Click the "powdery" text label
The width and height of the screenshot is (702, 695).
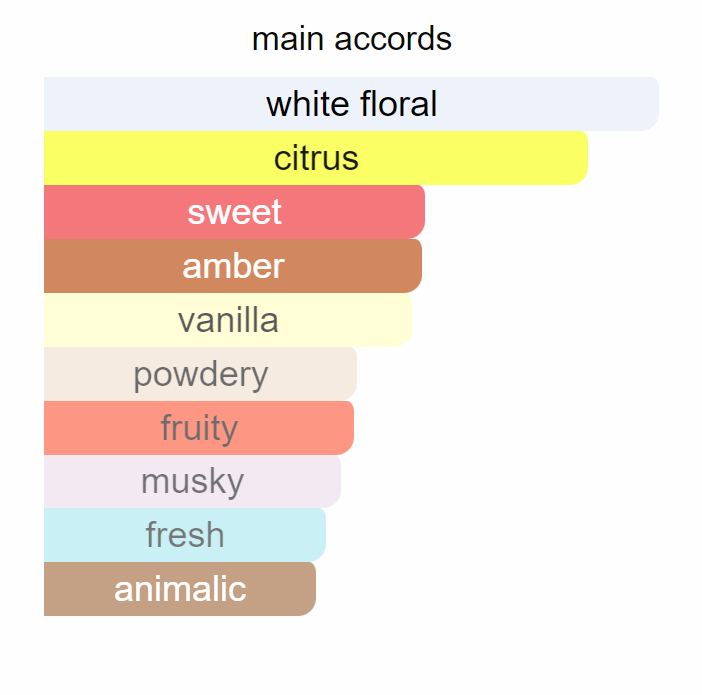(200, 374)
